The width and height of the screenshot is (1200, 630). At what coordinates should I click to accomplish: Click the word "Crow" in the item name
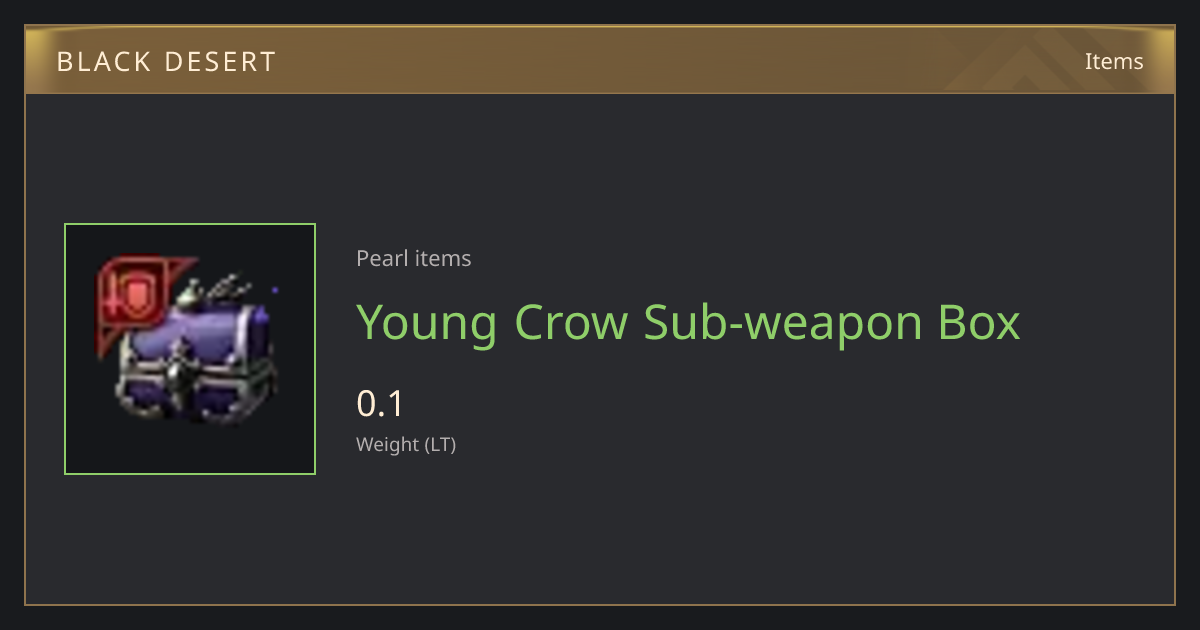point(572,322)
